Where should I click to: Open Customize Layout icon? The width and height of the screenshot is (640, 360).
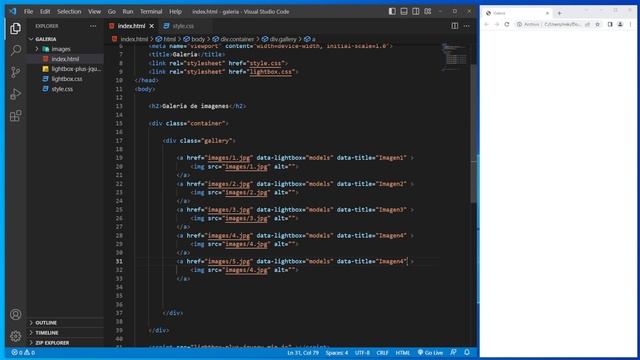coord(427,11)
